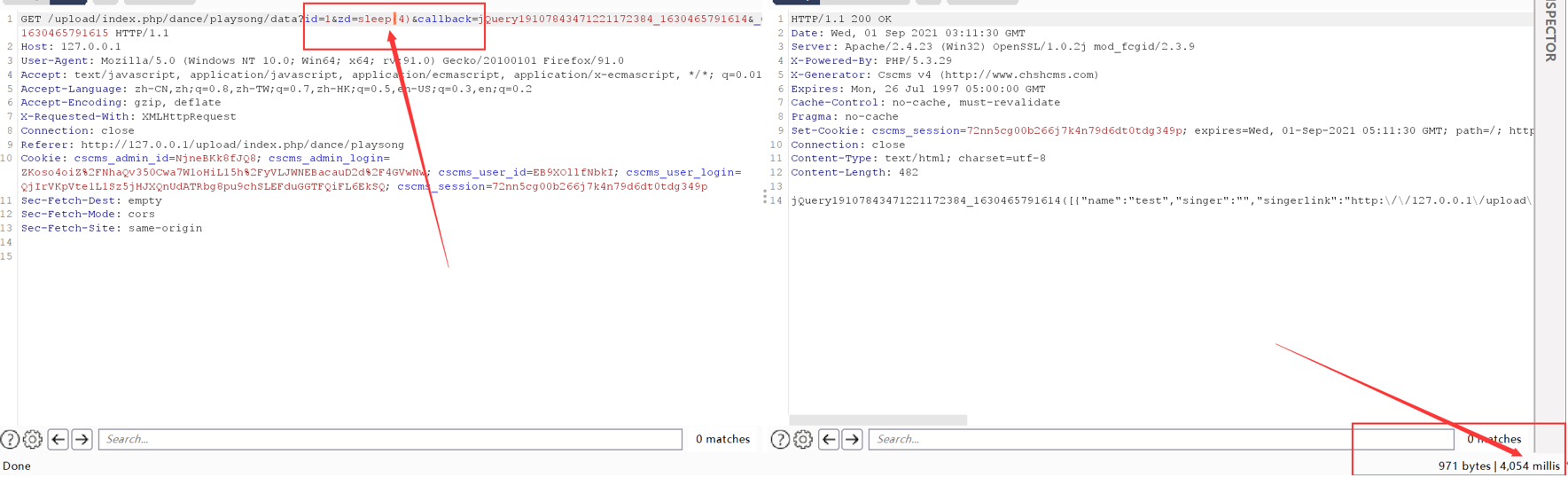Select 'X-Requested-With: XMLHttpRequest' line
Screen dimensions: 1568x478
click(x=129, y=116)
